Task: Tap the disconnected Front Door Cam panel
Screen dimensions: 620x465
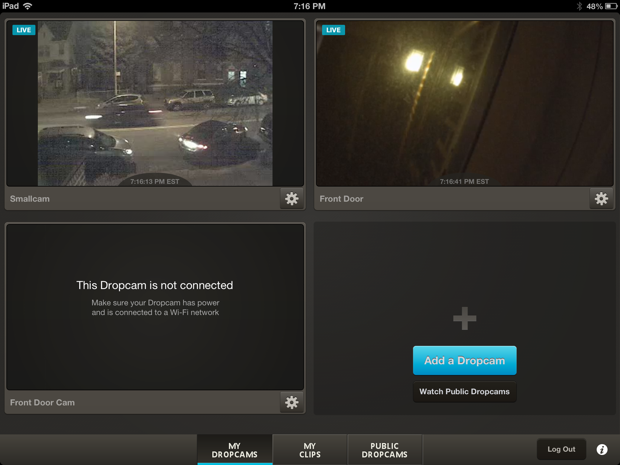Action: click(x=155, y=305)
